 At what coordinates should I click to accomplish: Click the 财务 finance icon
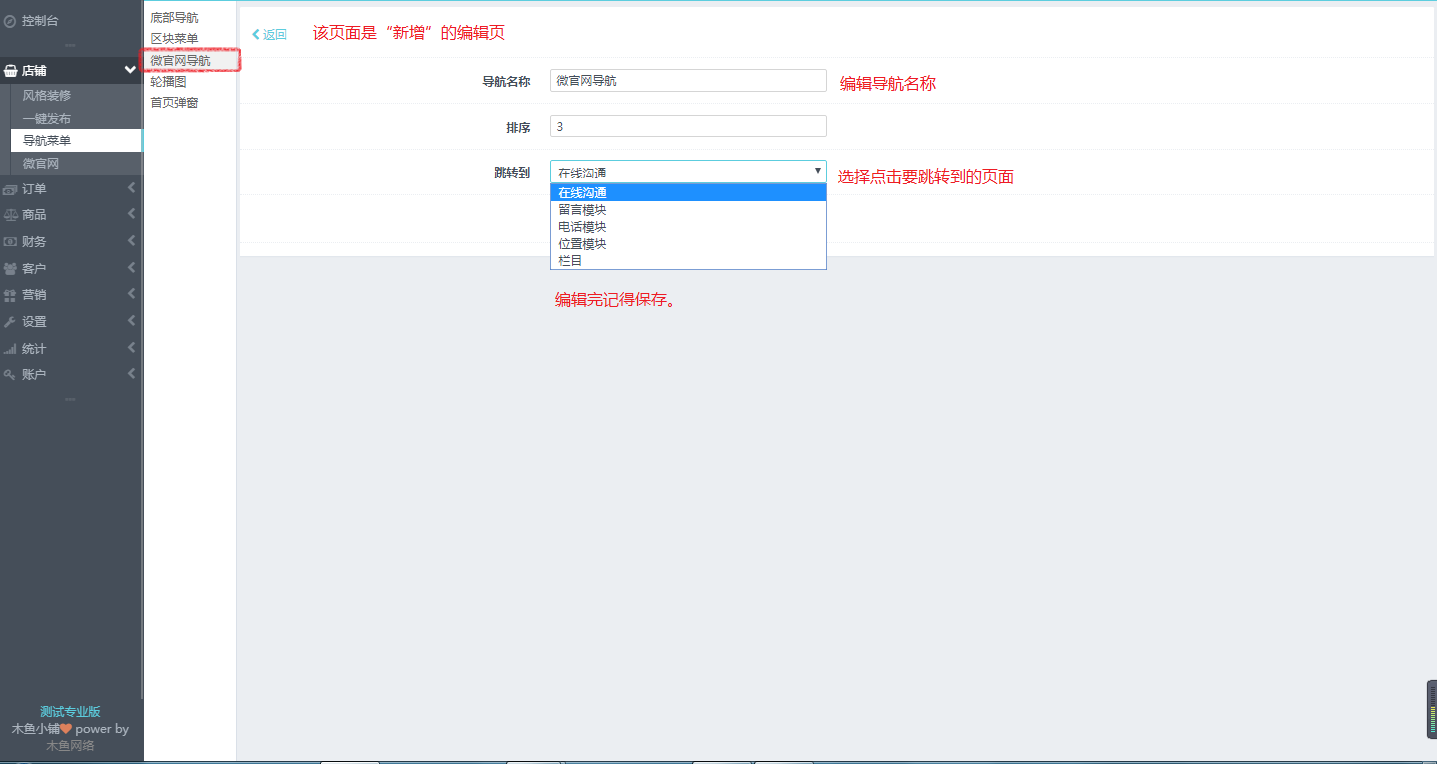pos(10,241)
